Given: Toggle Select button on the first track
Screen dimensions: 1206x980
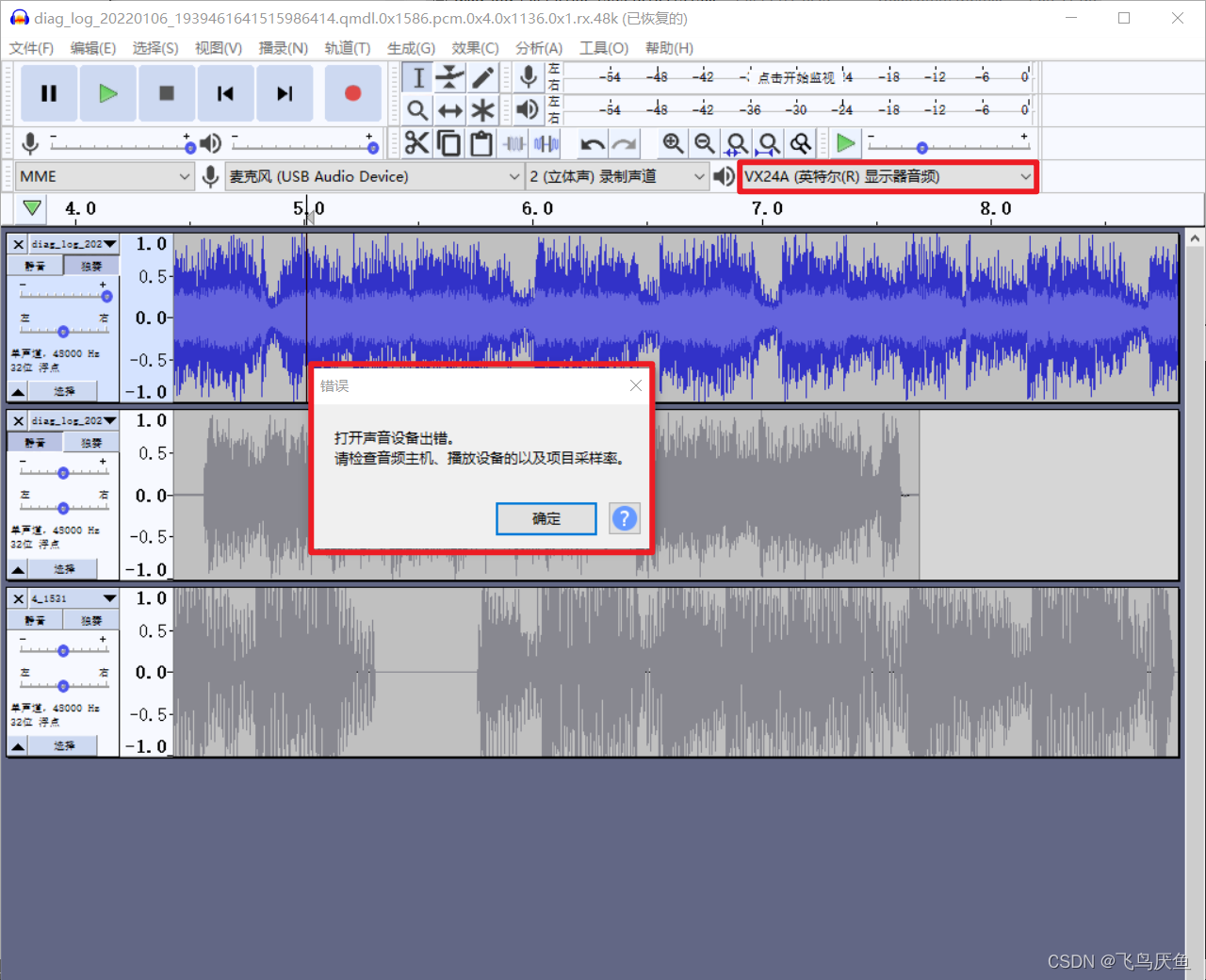Looking at the screenshot, I should tap(64, 391).
